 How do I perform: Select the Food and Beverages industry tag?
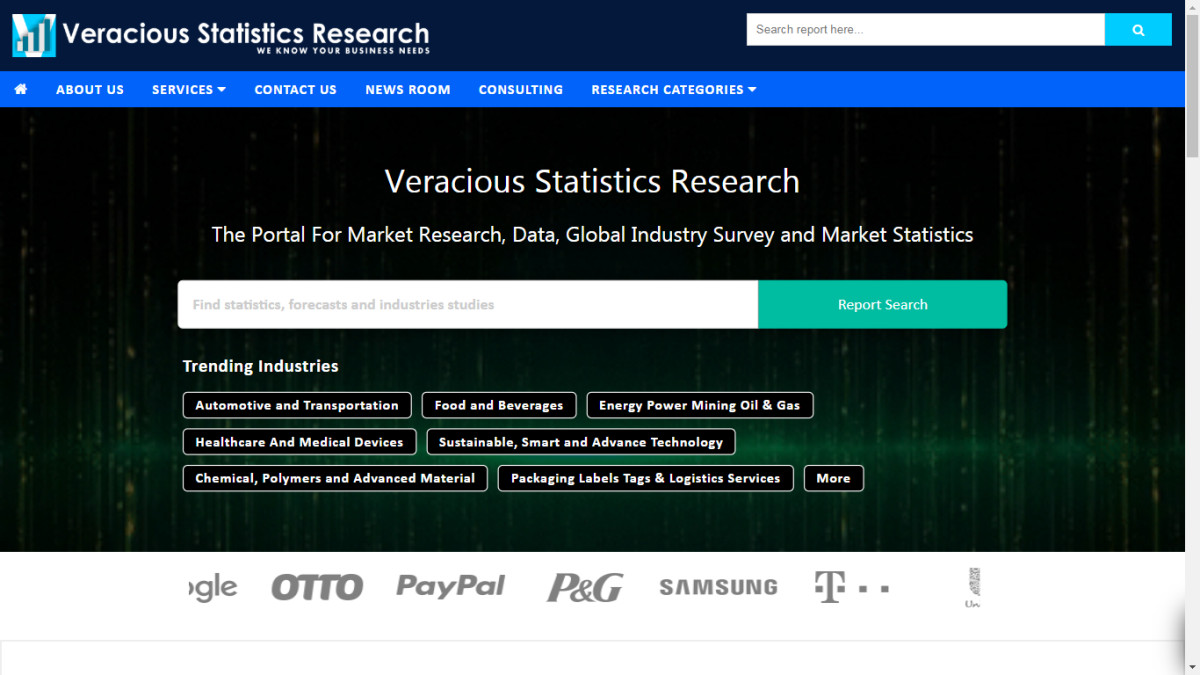click(498, 405)
